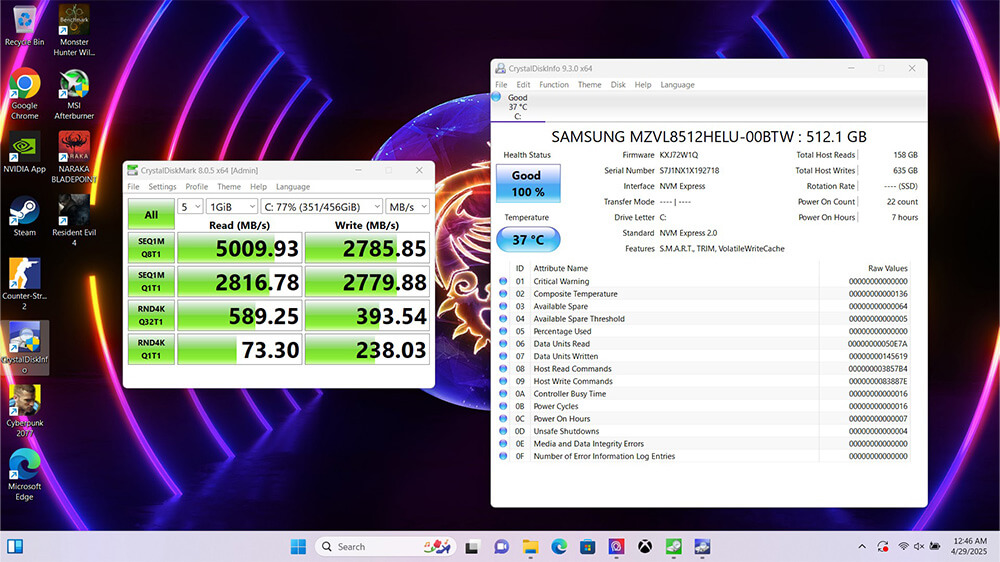Click the taskbar Search box
This screenshot has height=562, width=1000.
point(385,547)
